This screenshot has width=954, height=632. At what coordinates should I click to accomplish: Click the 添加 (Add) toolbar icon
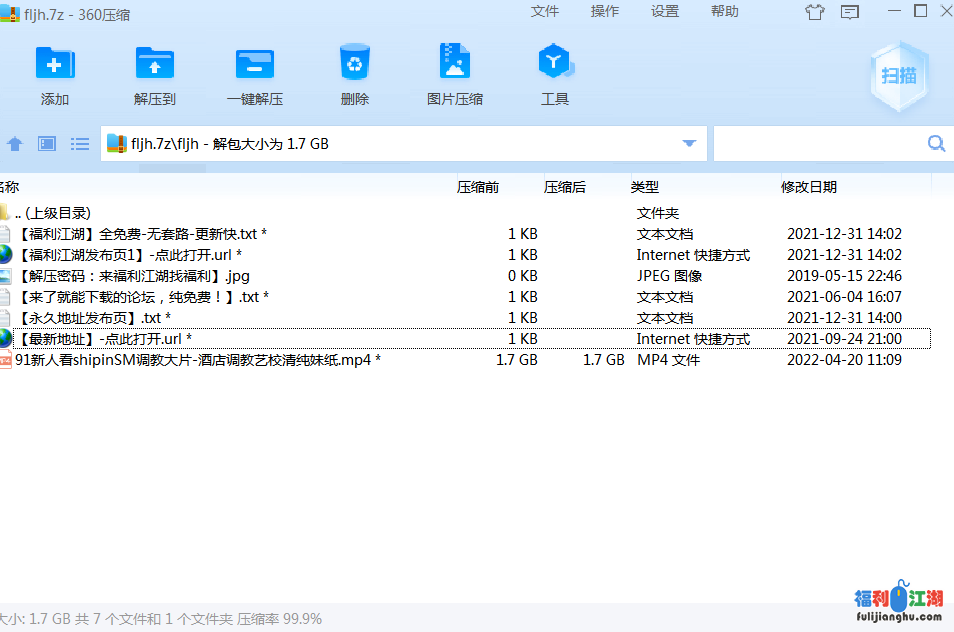(x=55, y=64)
